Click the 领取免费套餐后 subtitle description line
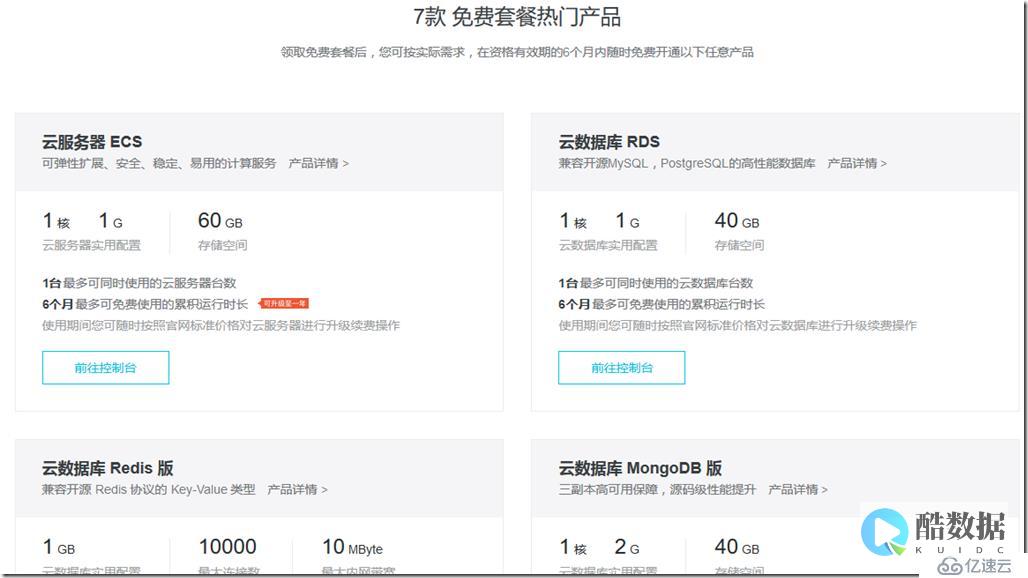The width and height of the screenshot is (1028, 578). point(517,52)
